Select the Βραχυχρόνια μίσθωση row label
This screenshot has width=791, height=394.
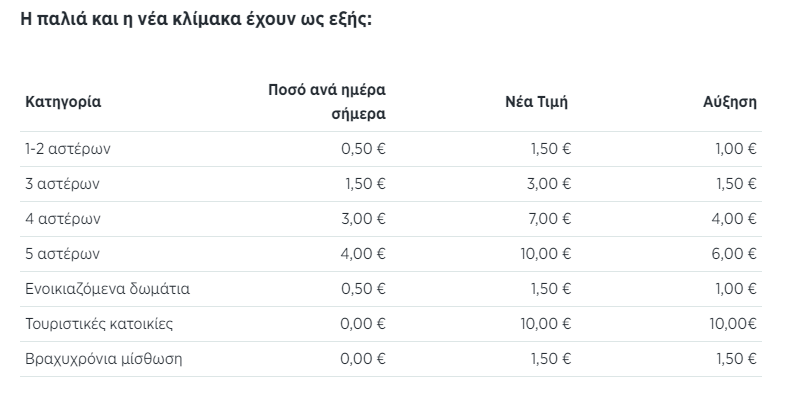click(103, 359)
